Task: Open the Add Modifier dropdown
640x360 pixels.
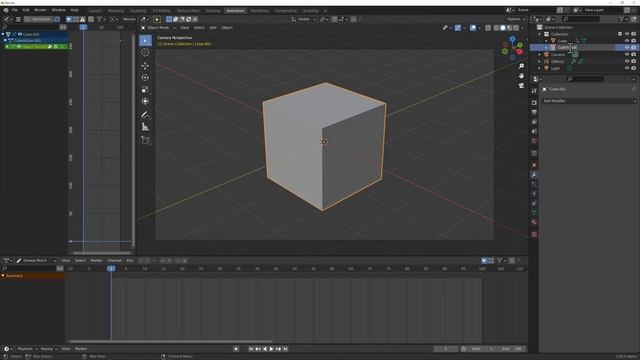Action: pyautogui.click(x=589, y=101)
